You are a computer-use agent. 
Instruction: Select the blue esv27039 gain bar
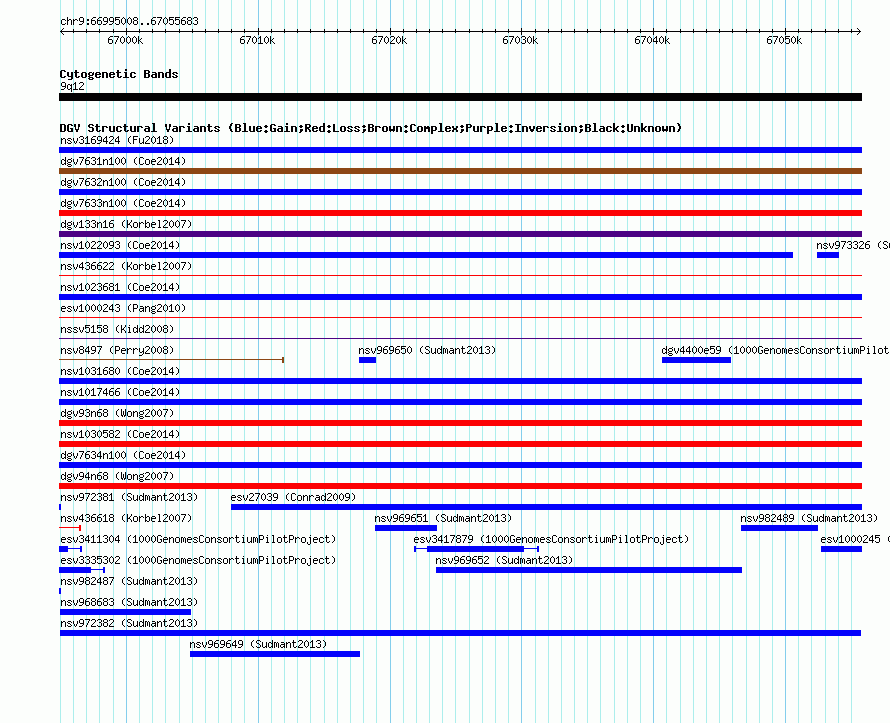tap(547, 507)
